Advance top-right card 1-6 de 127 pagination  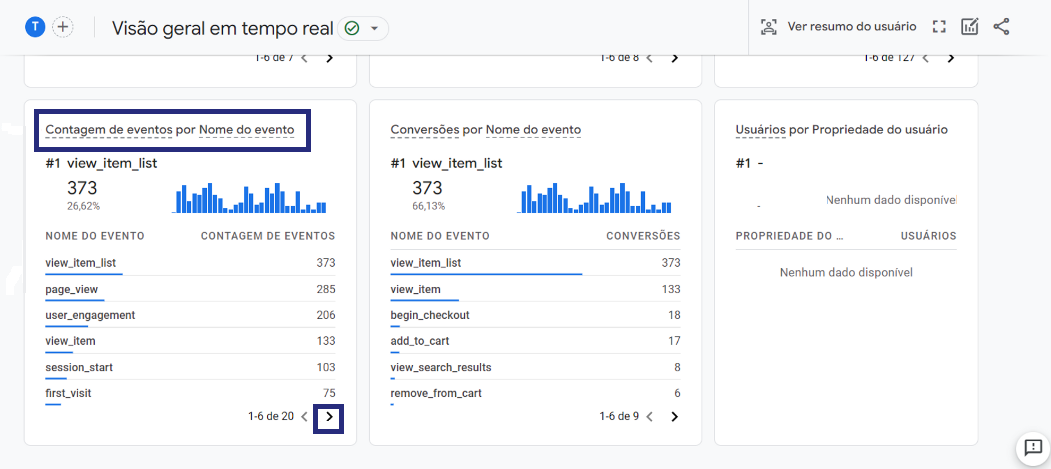950,58
